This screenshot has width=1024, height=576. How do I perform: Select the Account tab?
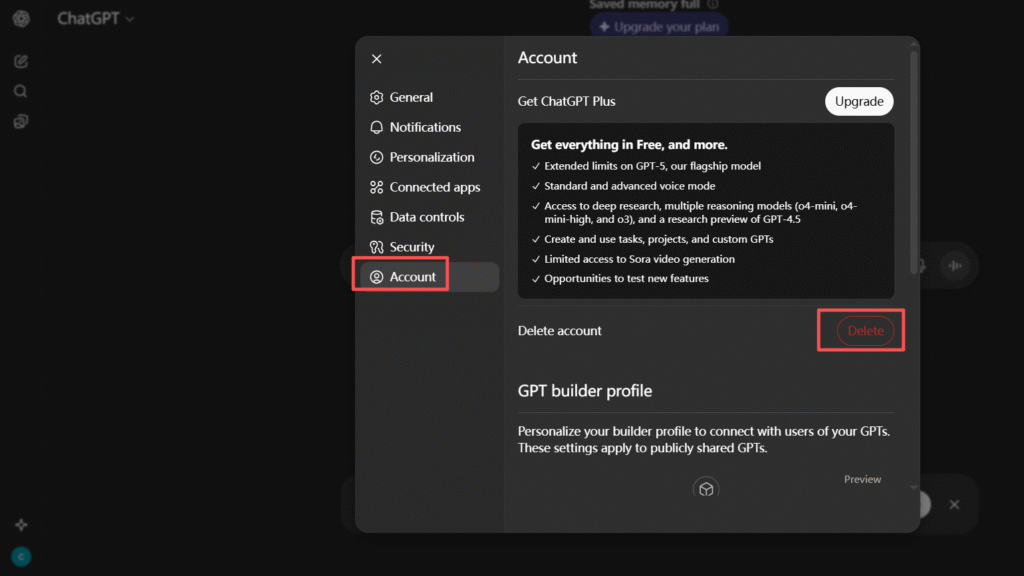(430, 277)
